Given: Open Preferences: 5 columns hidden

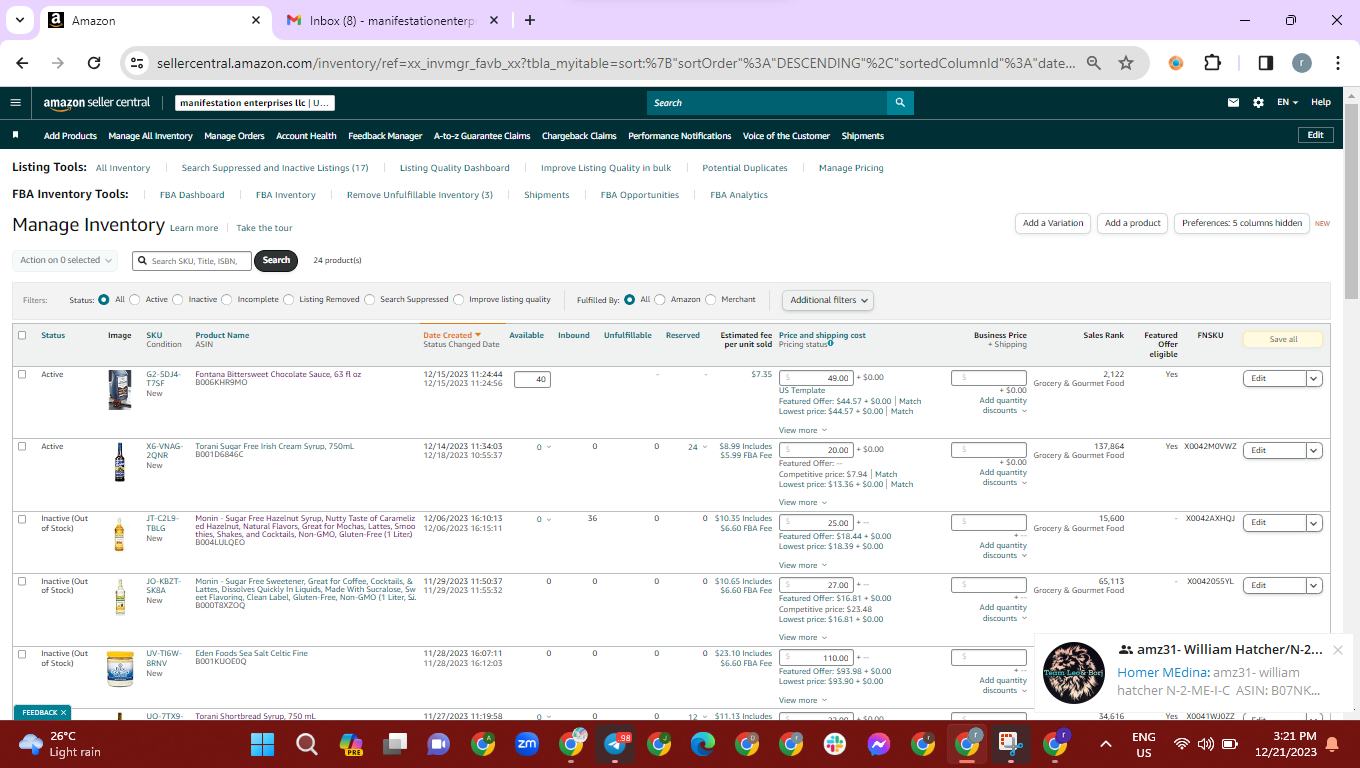Looking at the screenshot, I should tap(1242, 223).
